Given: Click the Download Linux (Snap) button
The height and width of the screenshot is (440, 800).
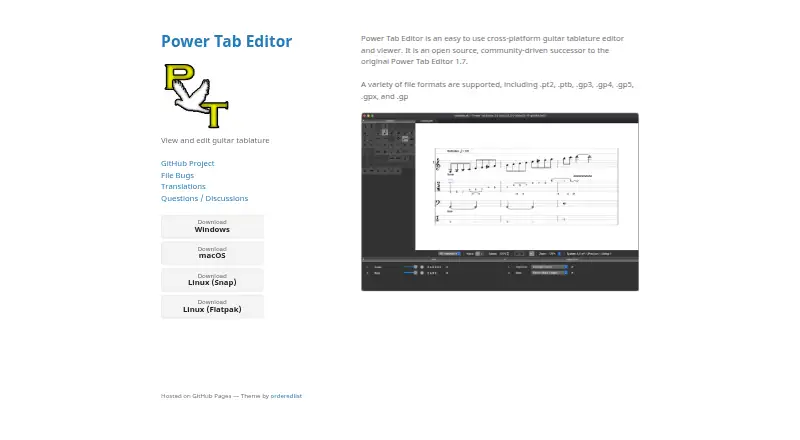Looking at the screenshot, I should (x=212, y=280).
